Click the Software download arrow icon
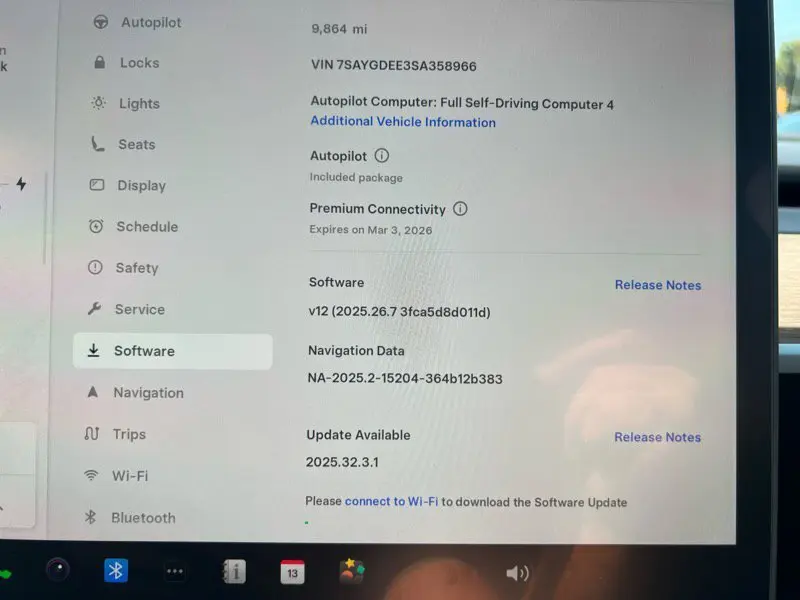Screen dimensions: 800x600 [93, 350]
